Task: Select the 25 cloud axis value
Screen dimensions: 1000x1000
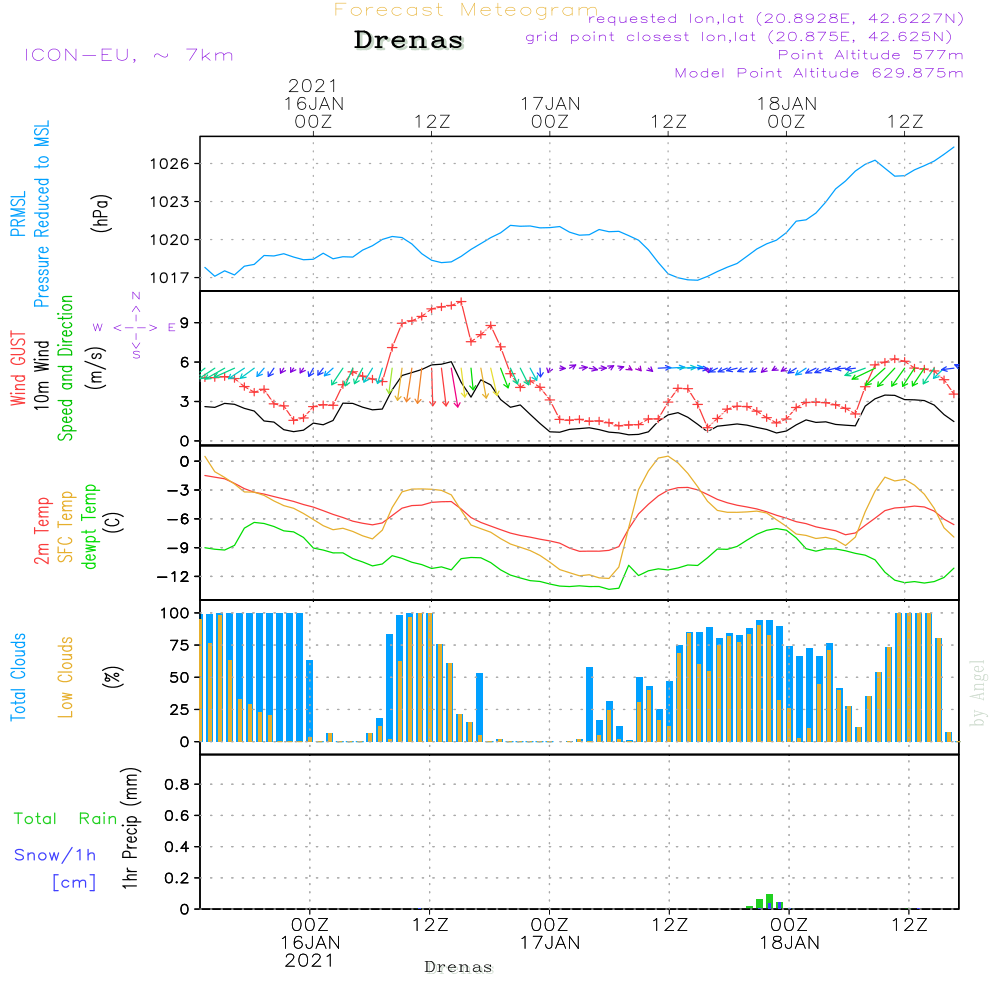Action: pyautogui.click(x=179, y=710)
